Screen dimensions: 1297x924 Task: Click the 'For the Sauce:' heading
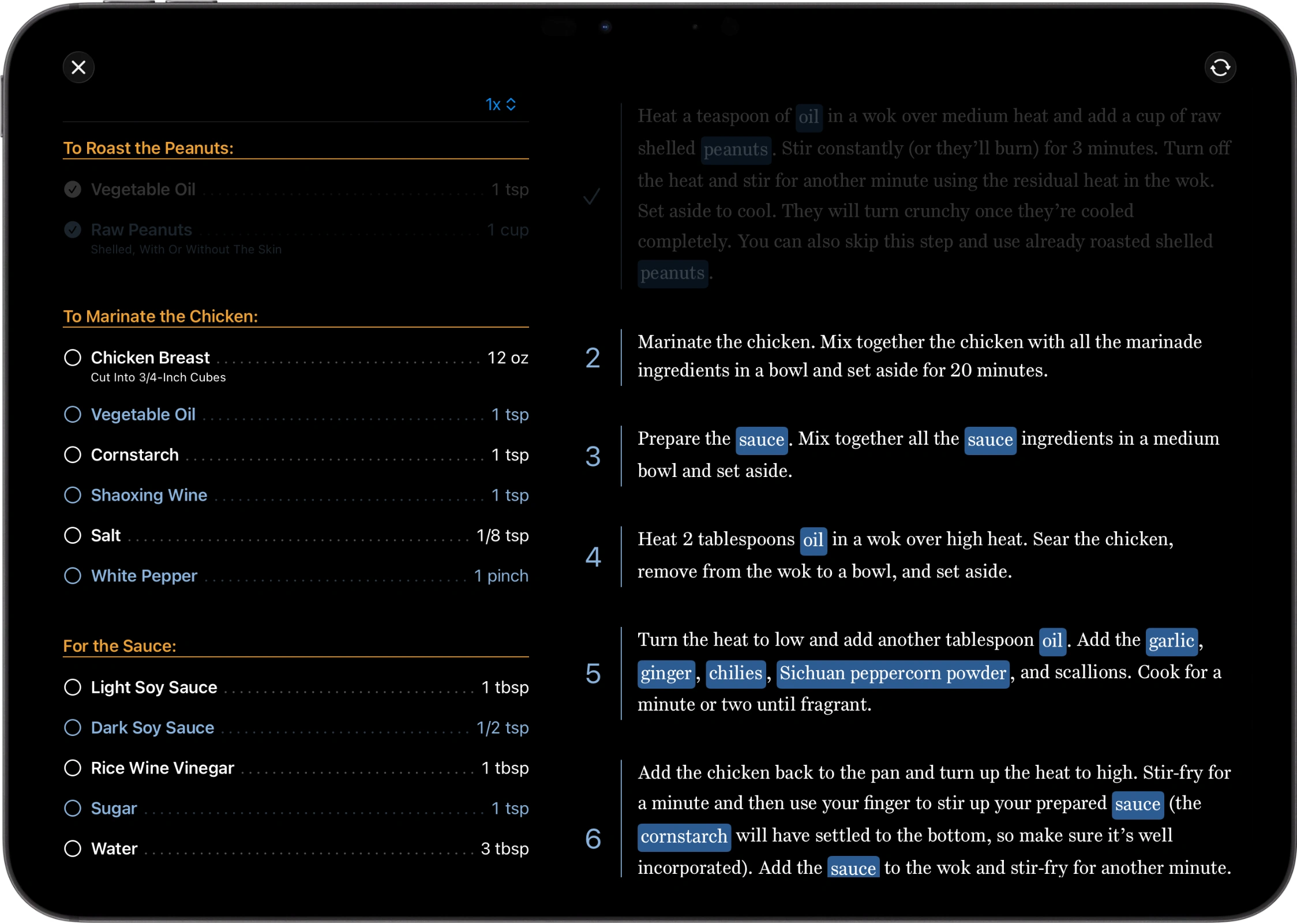tap(119, 646)
